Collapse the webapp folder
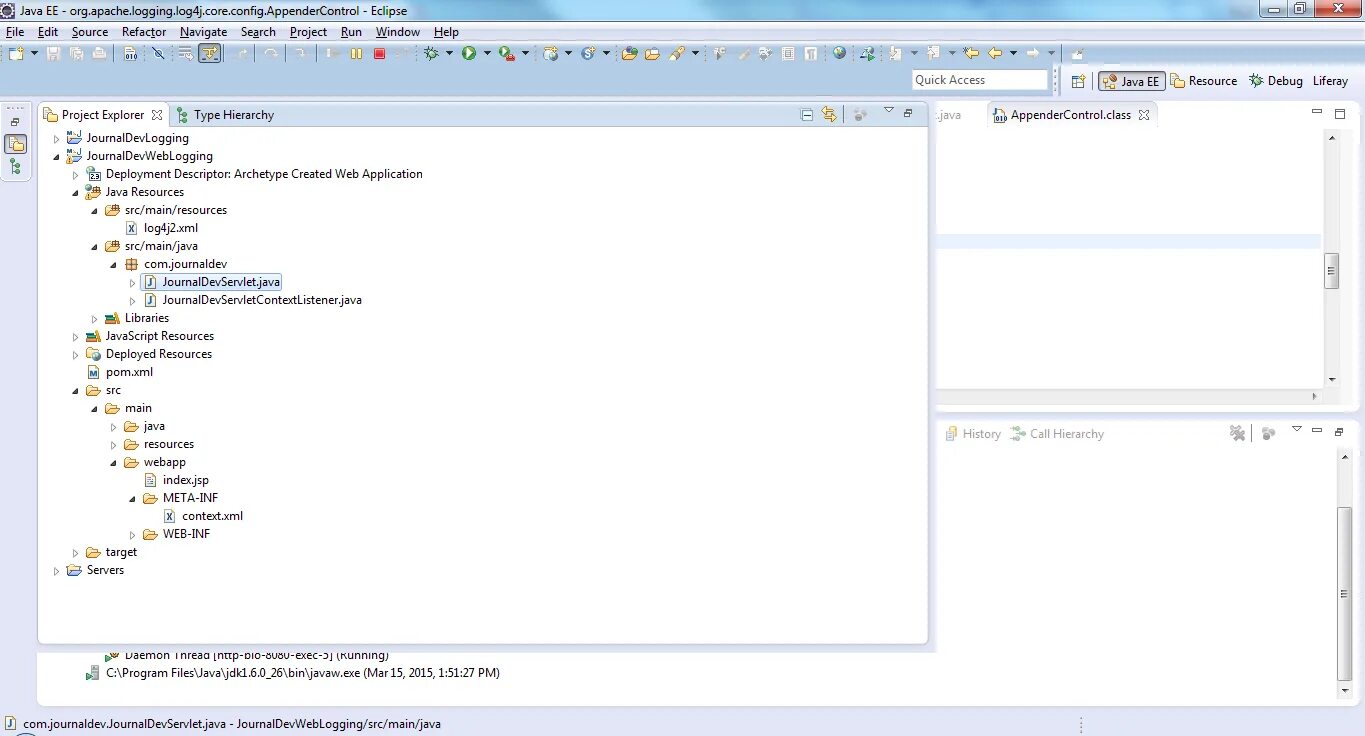Screen dimensions: 1365x736 (113, 463)
